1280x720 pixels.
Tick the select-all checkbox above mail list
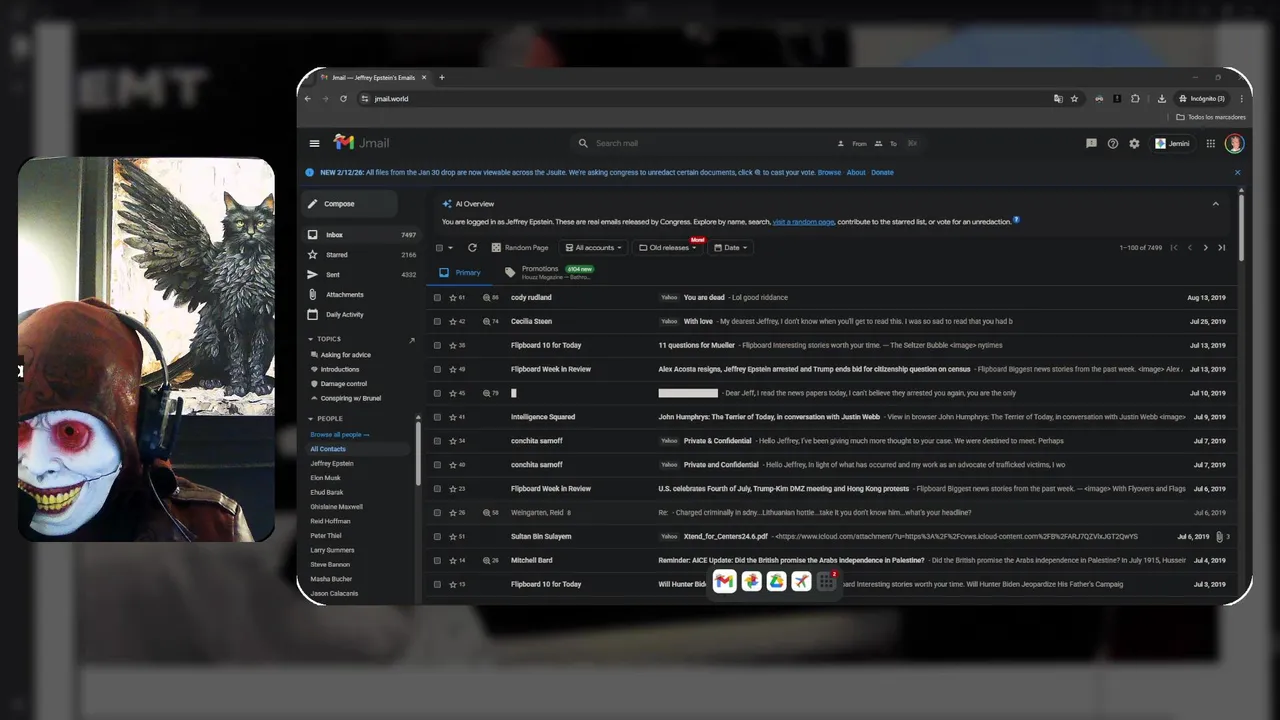point(438,247)
